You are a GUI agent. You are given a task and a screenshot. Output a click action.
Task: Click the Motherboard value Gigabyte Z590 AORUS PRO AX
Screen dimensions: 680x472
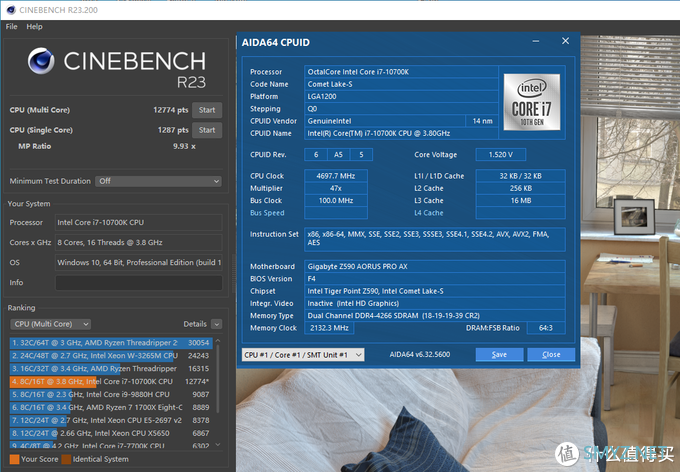coord(435,266)
